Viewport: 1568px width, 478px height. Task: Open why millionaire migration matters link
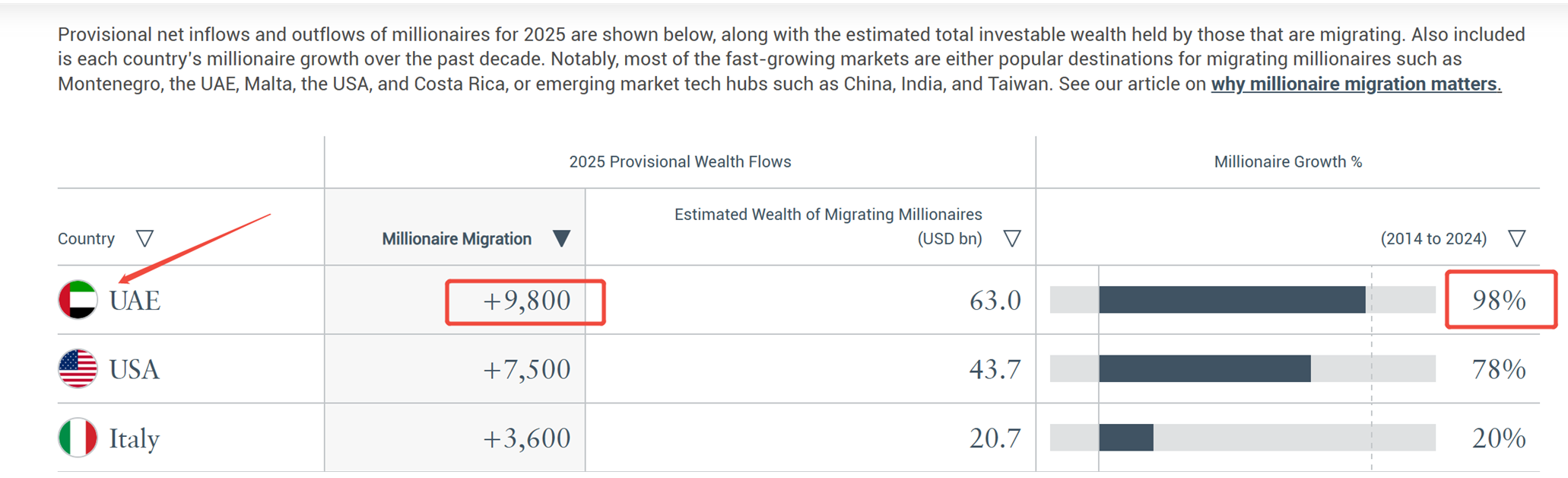coord(1356,84)
